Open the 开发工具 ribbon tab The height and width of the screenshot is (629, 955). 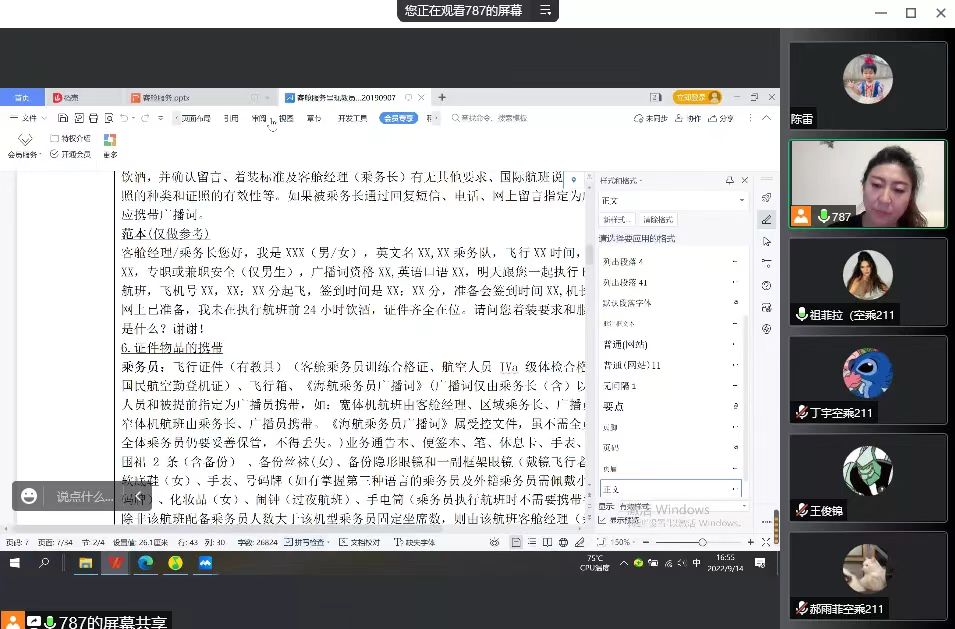click(352, 118)
